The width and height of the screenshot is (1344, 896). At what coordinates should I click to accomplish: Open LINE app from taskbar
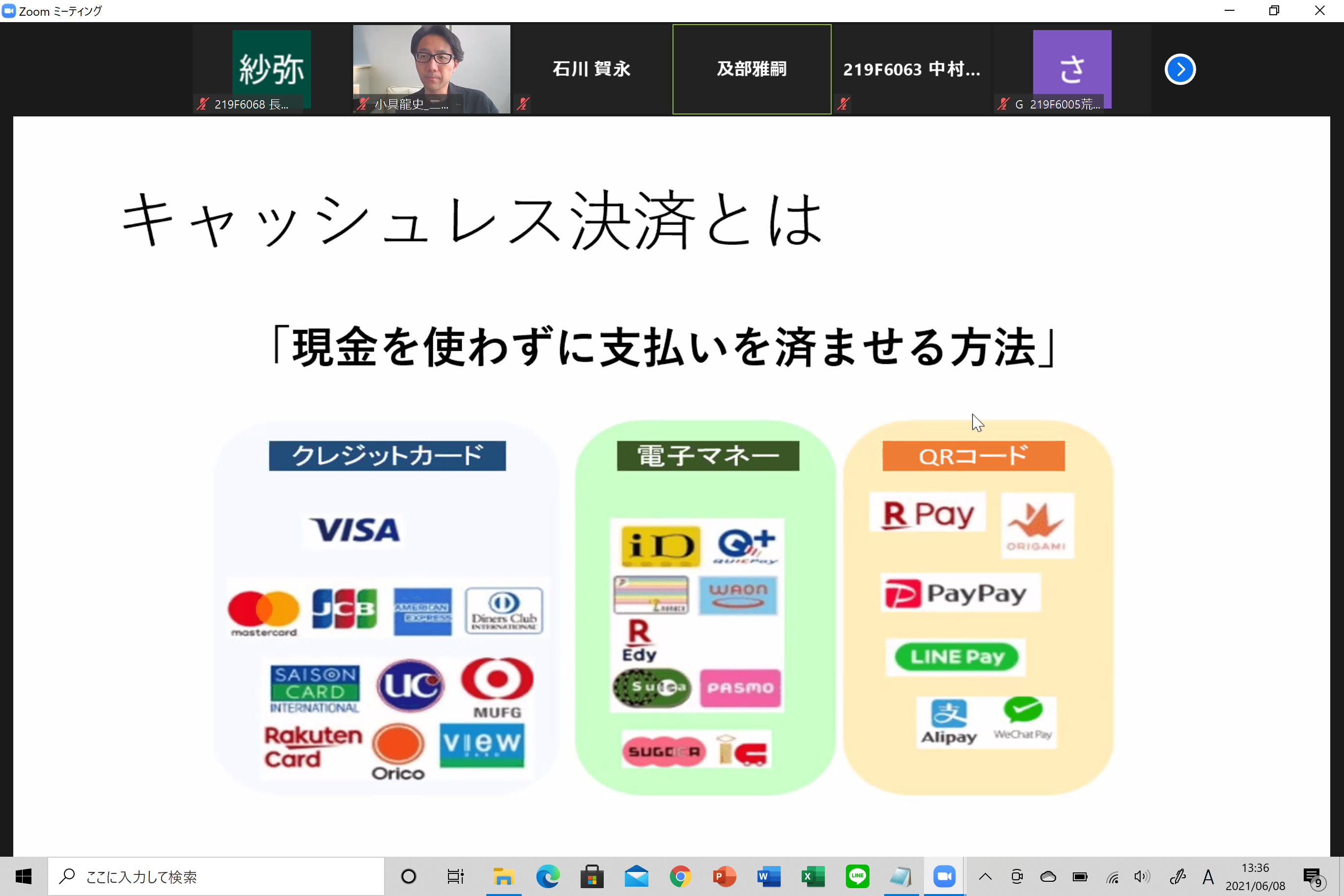(x=857, y=876)
